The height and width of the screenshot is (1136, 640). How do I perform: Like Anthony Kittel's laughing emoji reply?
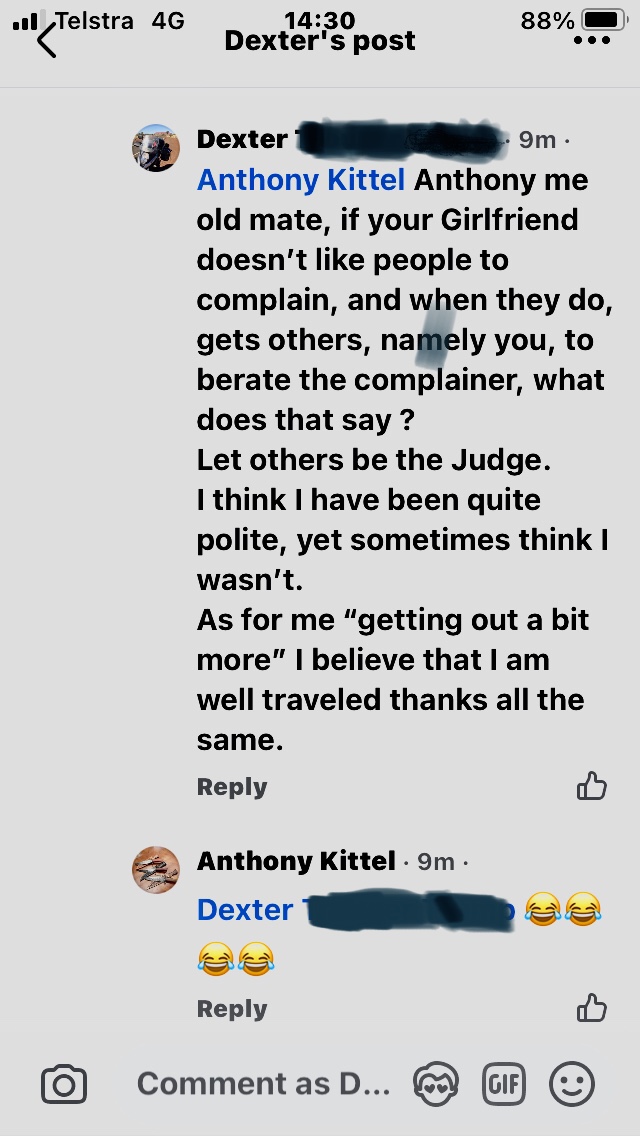[591, 1008]
